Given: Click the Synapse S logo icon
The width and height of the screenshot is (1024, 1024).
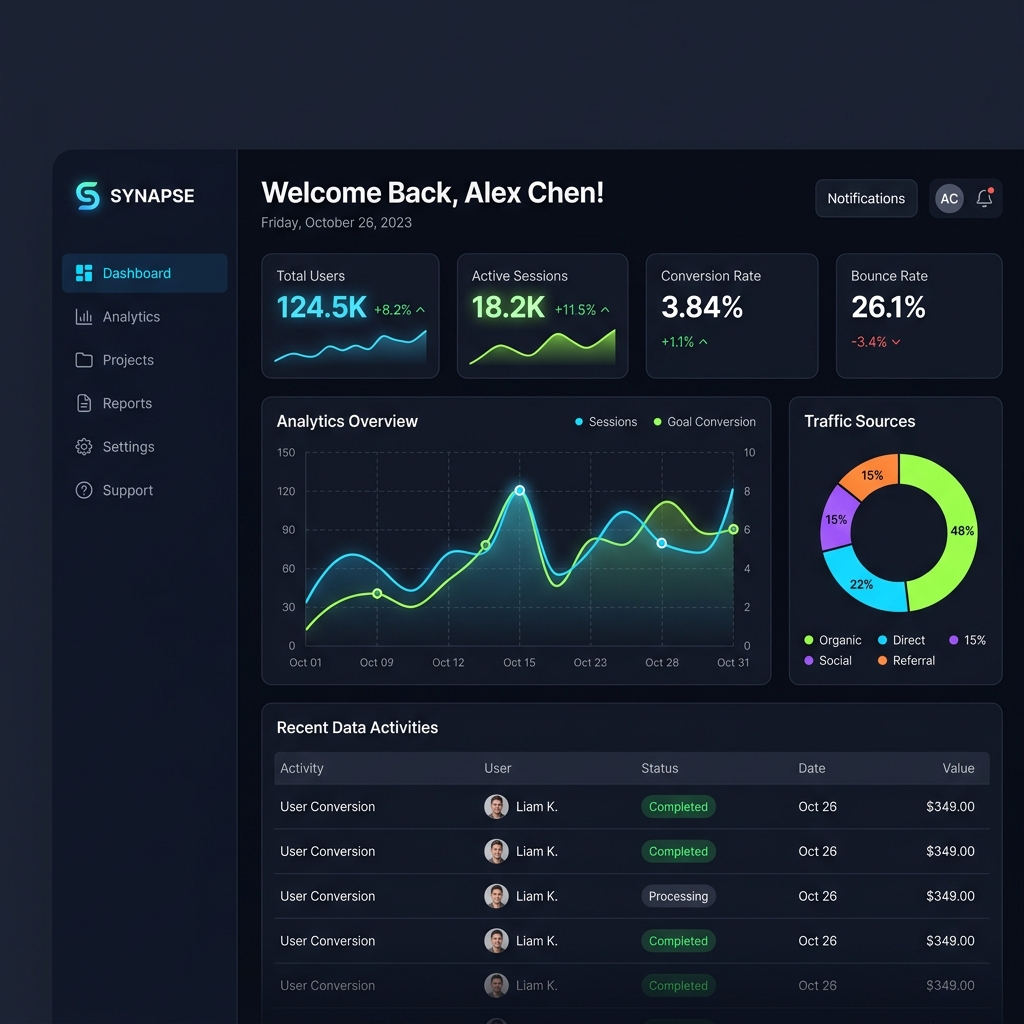Looking at the screenshot, I should (88, 195).
